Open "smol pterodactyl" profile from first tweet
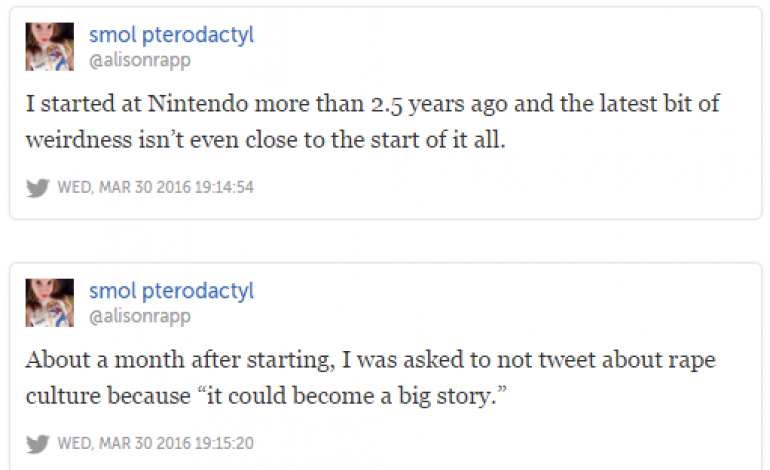Screen dimensions: 770x470 pos(171,35)
